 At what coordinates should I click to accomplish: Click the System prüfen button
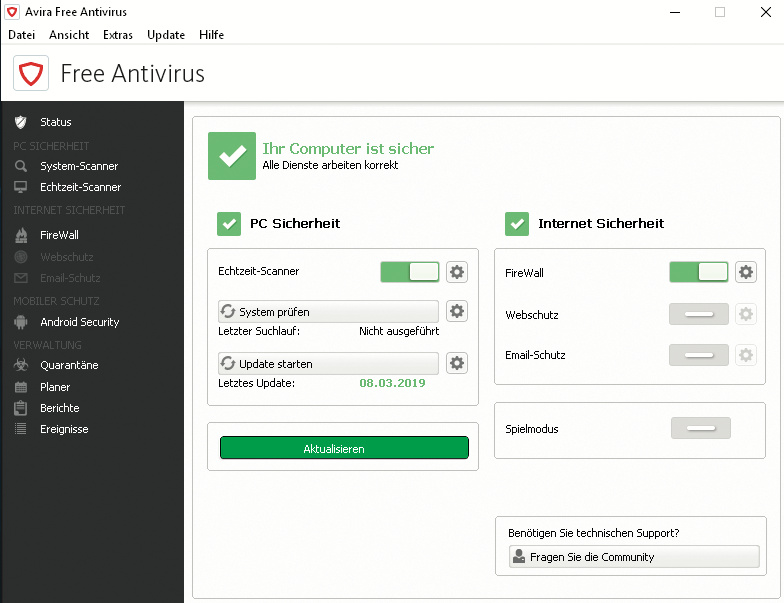pyautogui.click(x=328, y=311)
